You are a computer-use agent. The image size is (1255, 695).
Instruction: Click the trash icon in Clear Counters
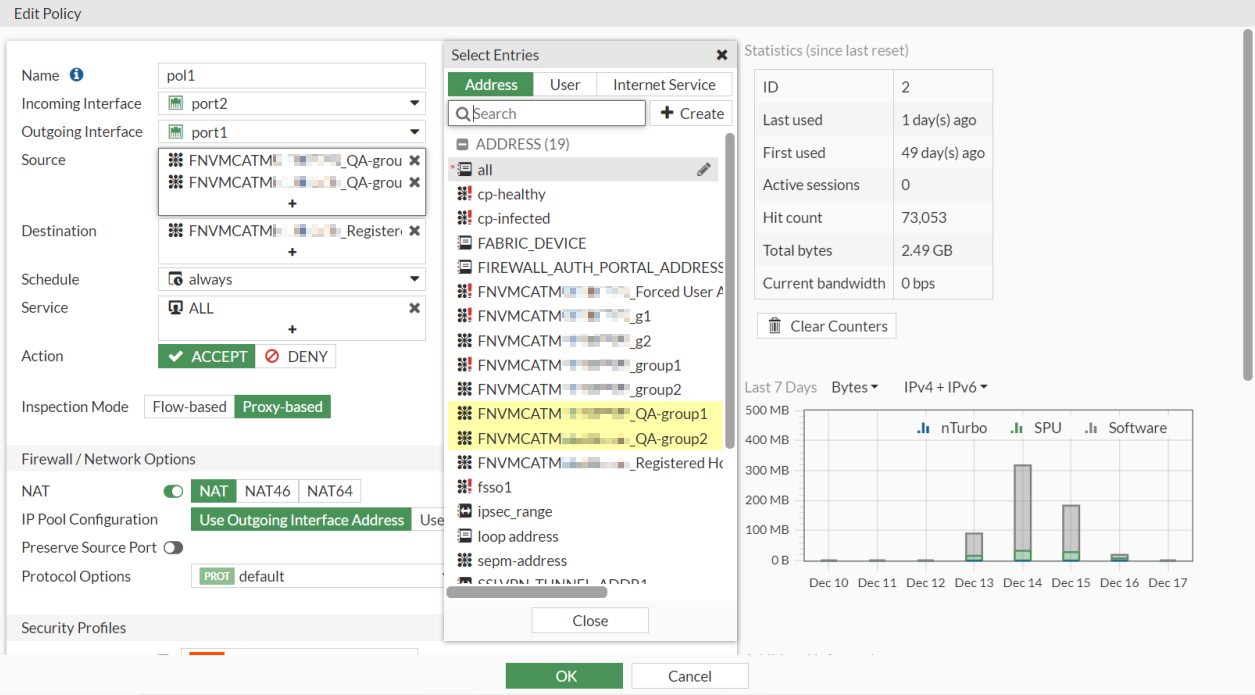click(x=775, y=326)
